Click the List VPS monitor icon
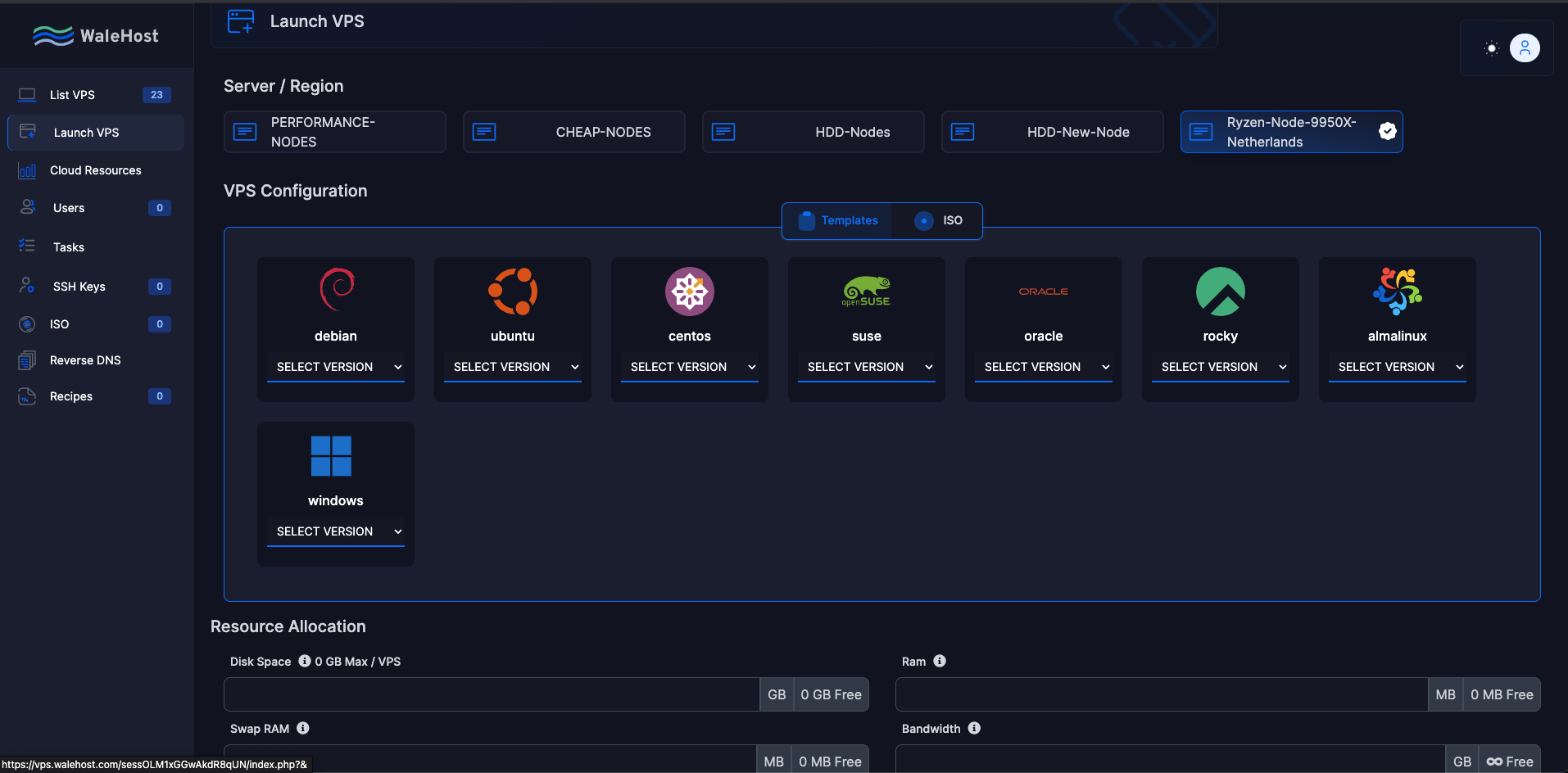Image resolution: width=1568 pixels, height=773 pixels. click(27, 95)
